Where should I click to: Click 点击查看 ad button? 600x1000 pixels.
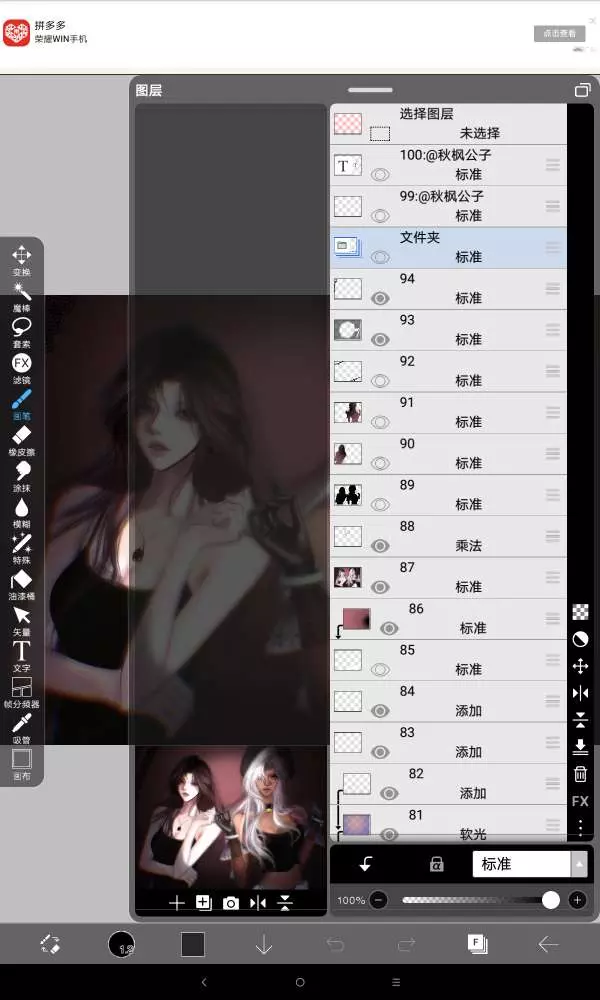click(x=559, y=34)
